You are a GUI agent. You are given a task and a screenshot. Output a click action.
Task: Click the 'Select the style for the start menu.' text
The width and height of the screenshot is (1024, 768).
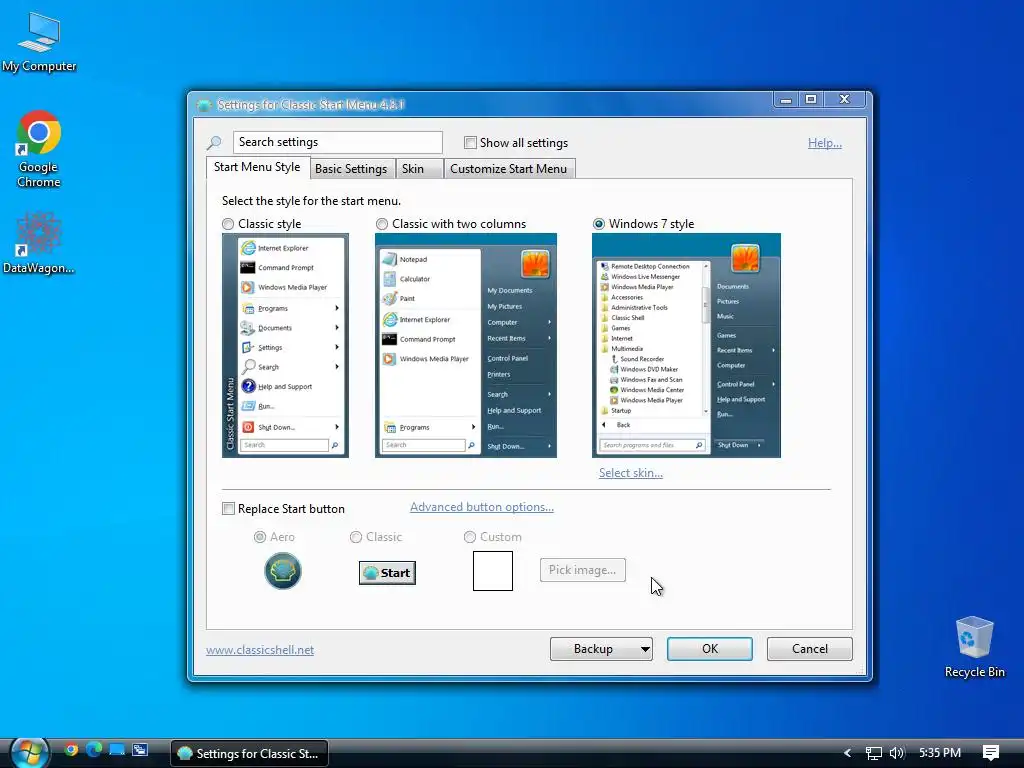(x=312, y=201)
